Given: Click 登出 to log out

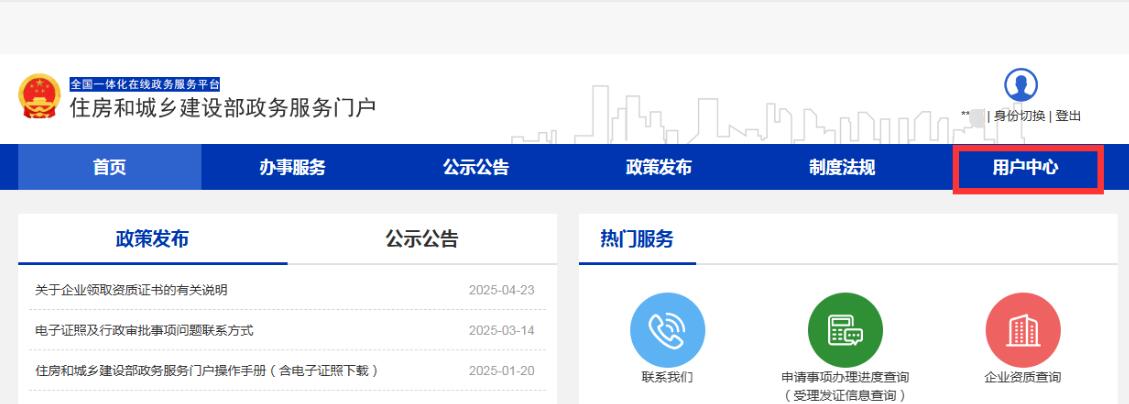Looking at the screenshot, I should [1068, 116].
